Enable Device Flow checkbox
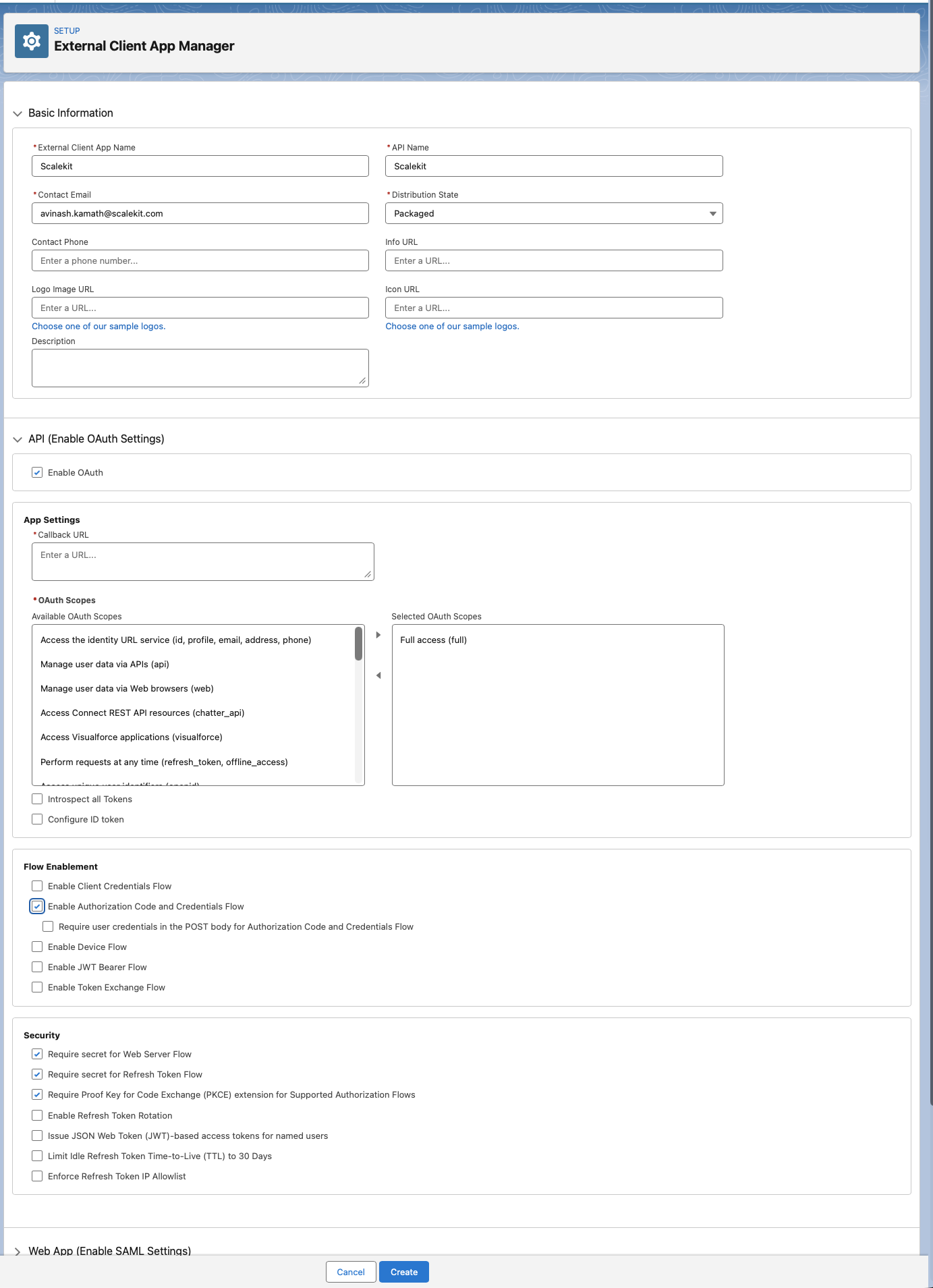 pos(37,947)
